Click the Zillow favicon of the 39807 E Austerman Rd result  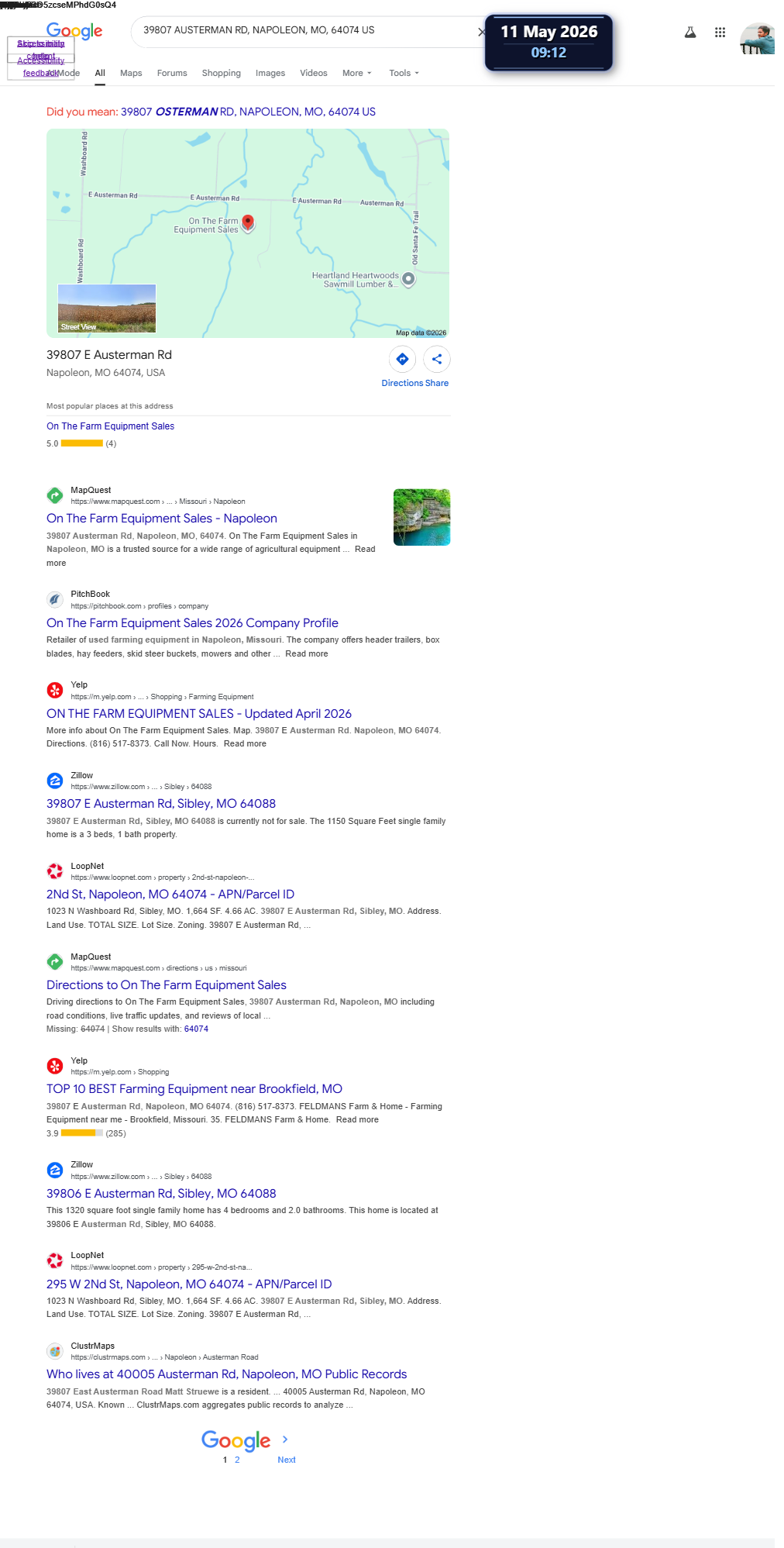click(55, 781)
